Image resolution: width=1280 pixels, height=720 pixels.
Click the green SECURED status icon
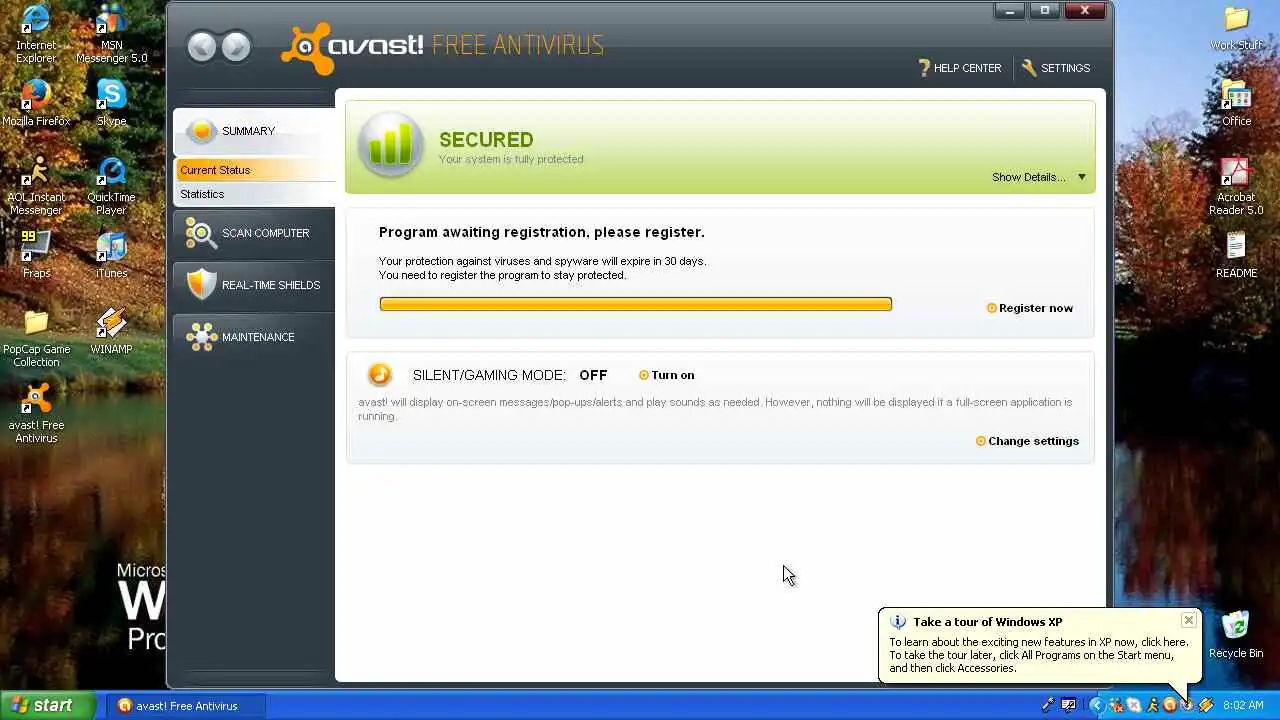point(390,146)
